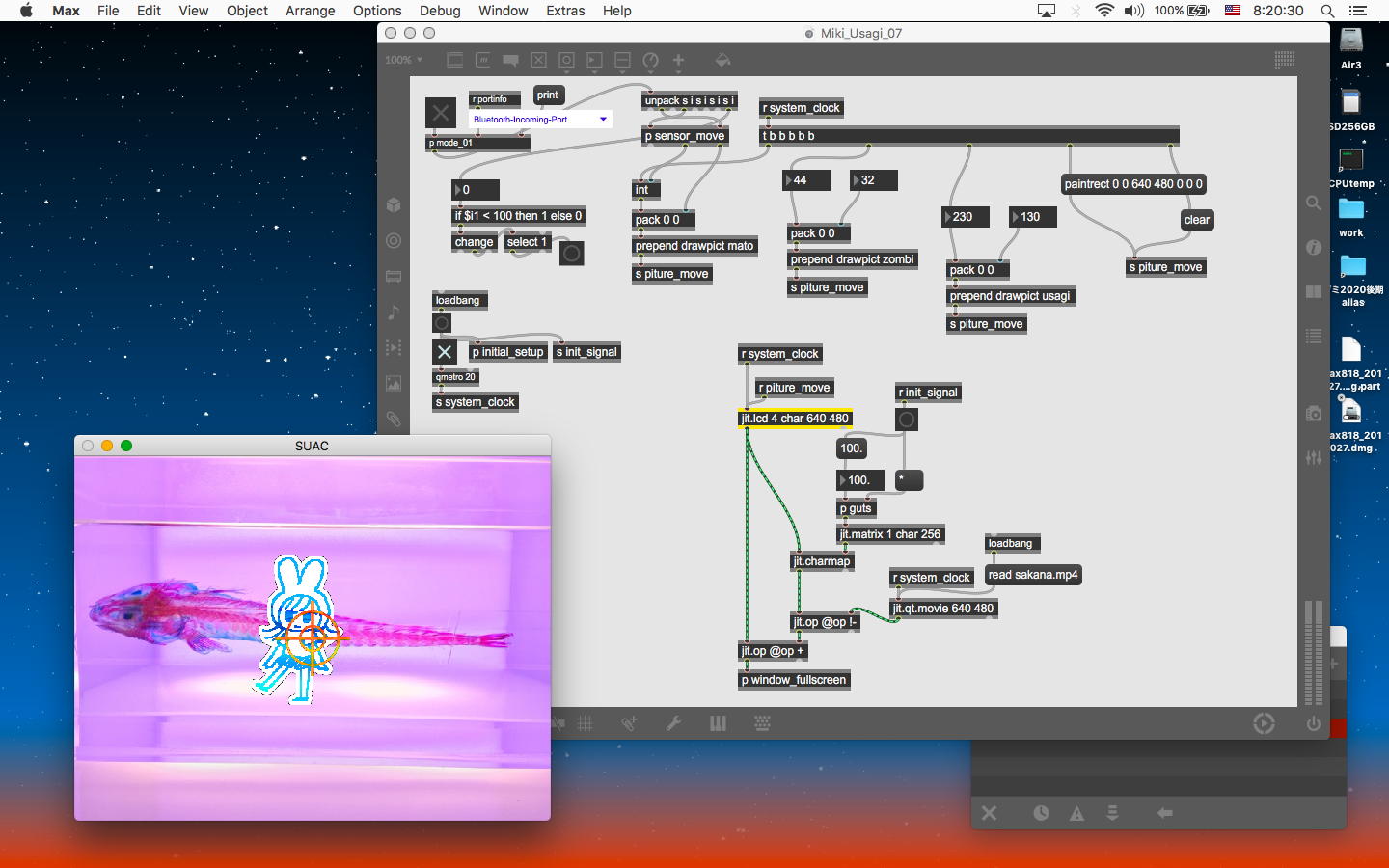Viewport: 1389px width, 868px height.
Task: Open the search magnifier in right sidebar
Action: 1314,203
